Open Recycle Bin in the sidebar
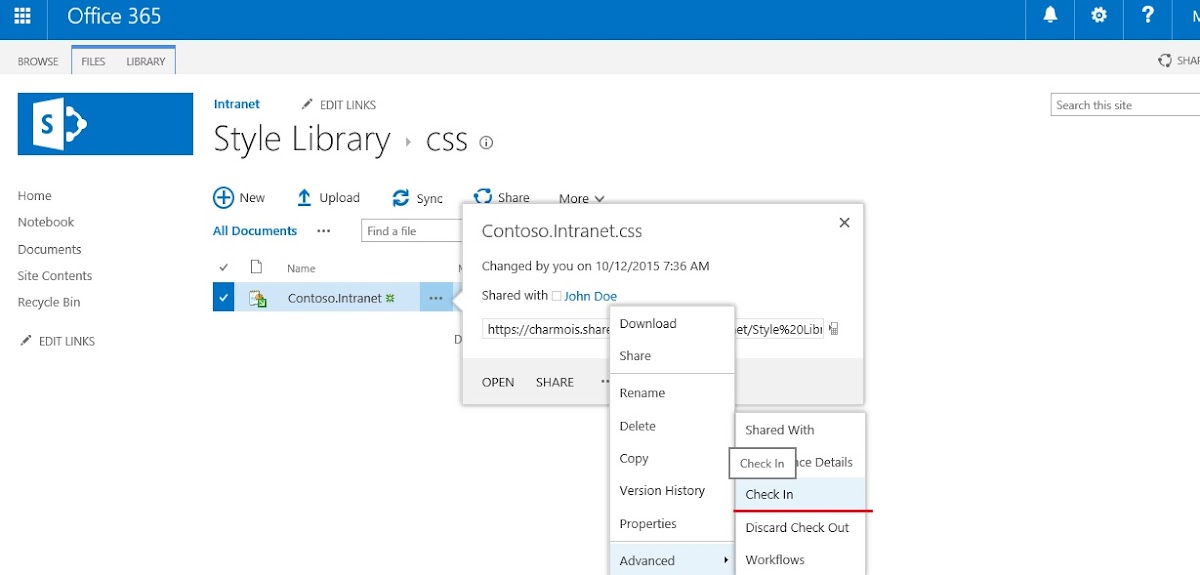 click(49, 302)
